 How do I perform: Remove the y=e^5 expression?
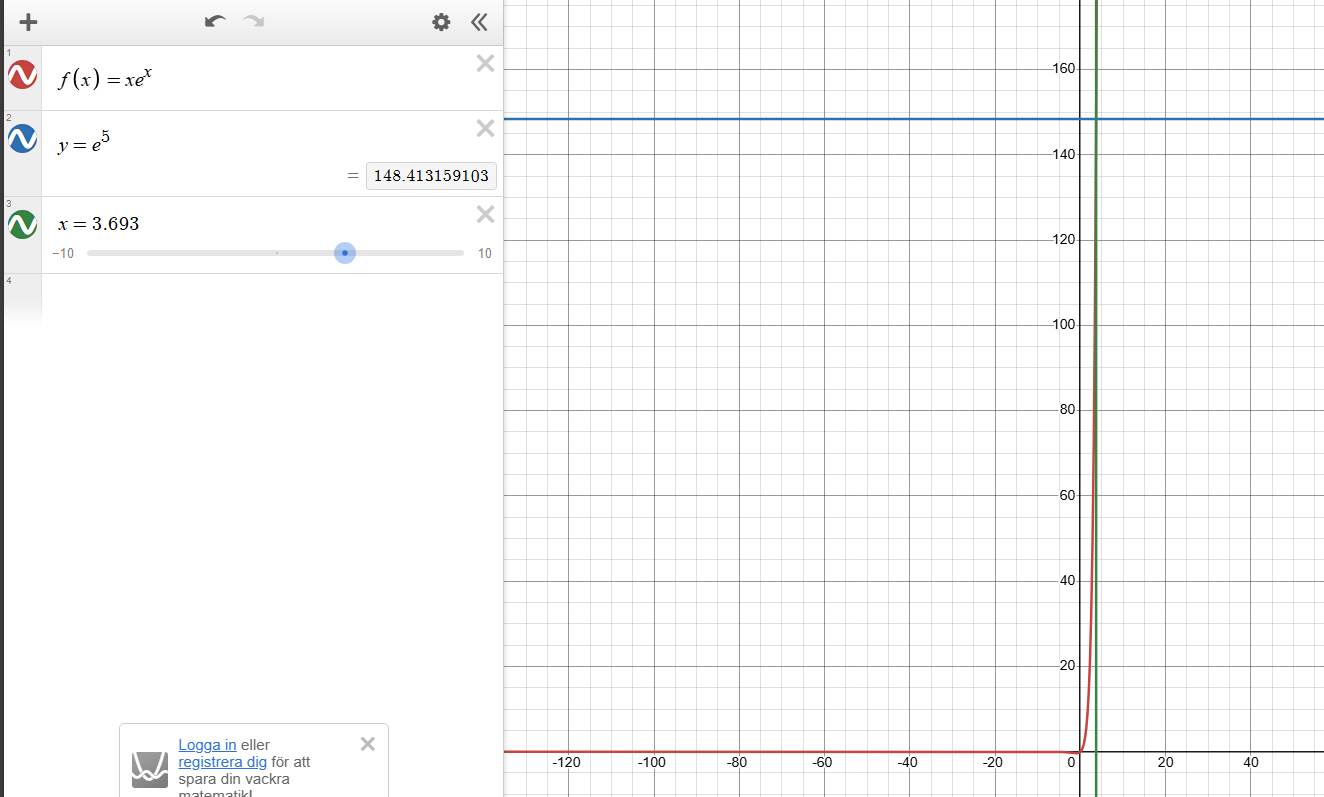coord(485,128)
